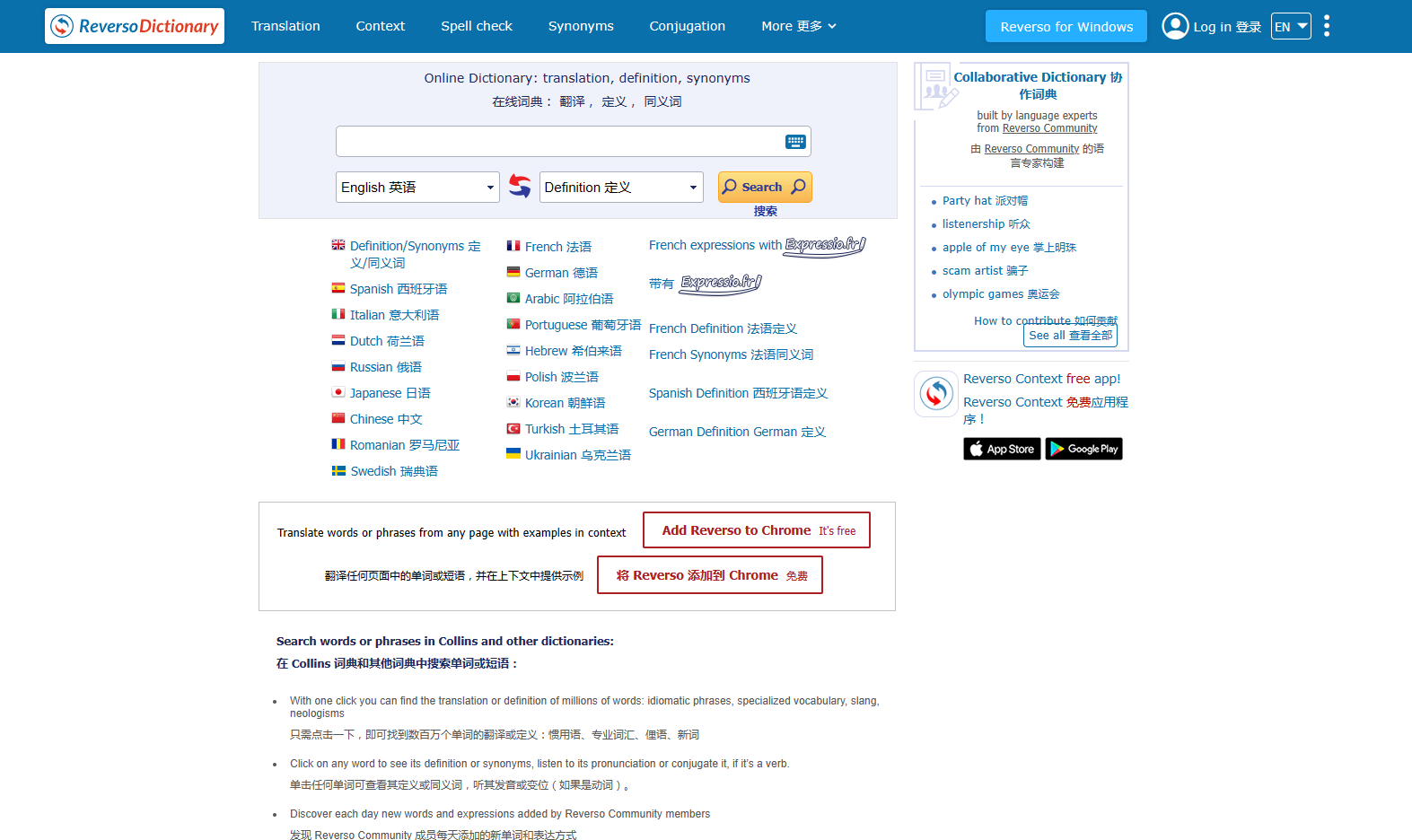Click the Search button
The width and height of the screenshot is (1412, 840).
[765, 187]
